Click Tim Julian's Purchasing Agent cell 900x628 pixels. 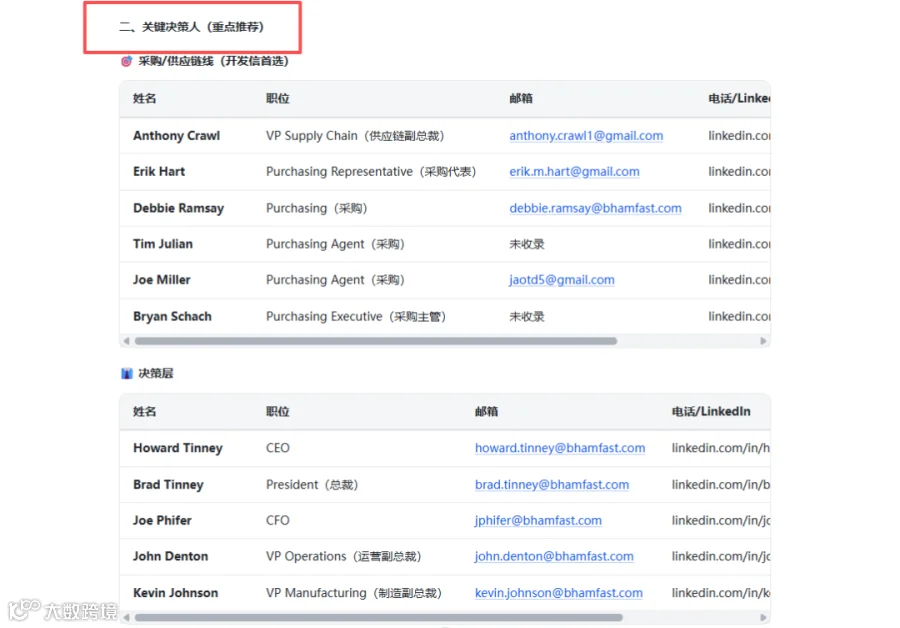point(335,244)
